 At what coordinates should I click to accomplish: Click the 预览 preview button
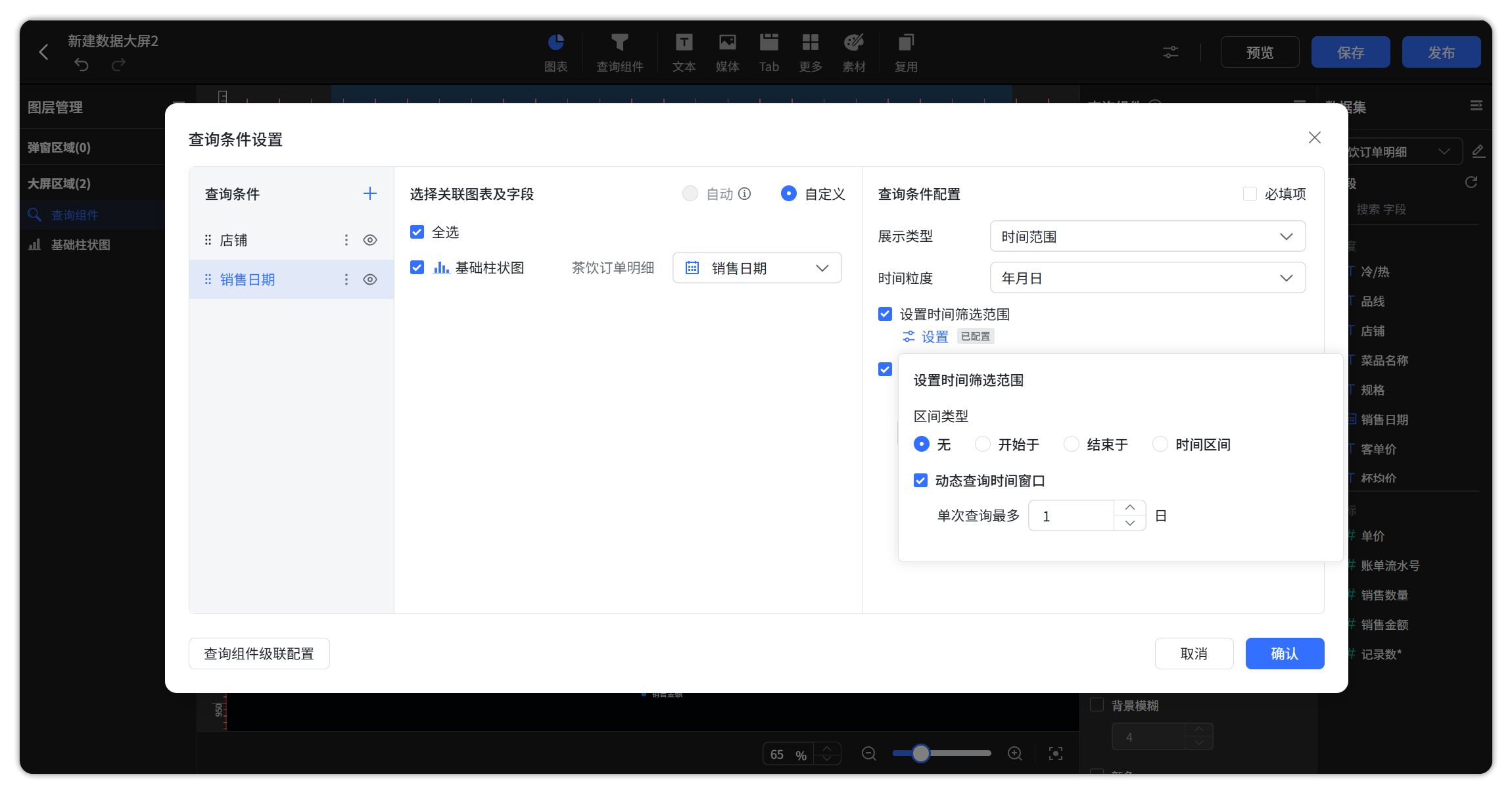tap(1260, 52)
